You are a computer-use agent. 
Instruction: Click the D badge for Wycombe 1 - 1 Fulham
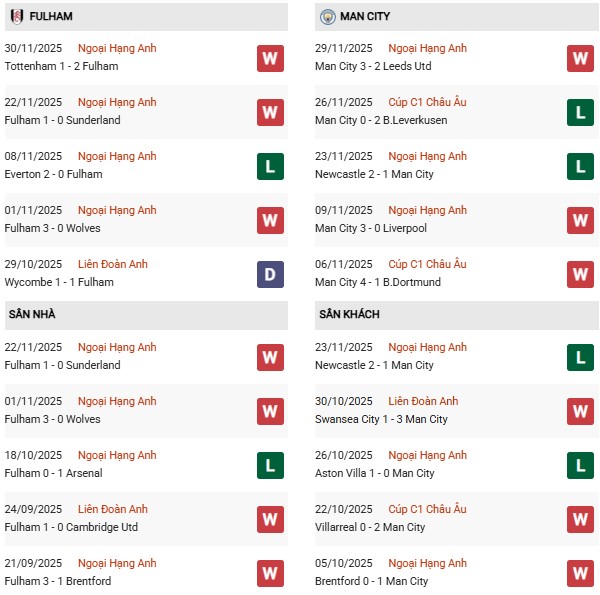(x=270, y=274)
